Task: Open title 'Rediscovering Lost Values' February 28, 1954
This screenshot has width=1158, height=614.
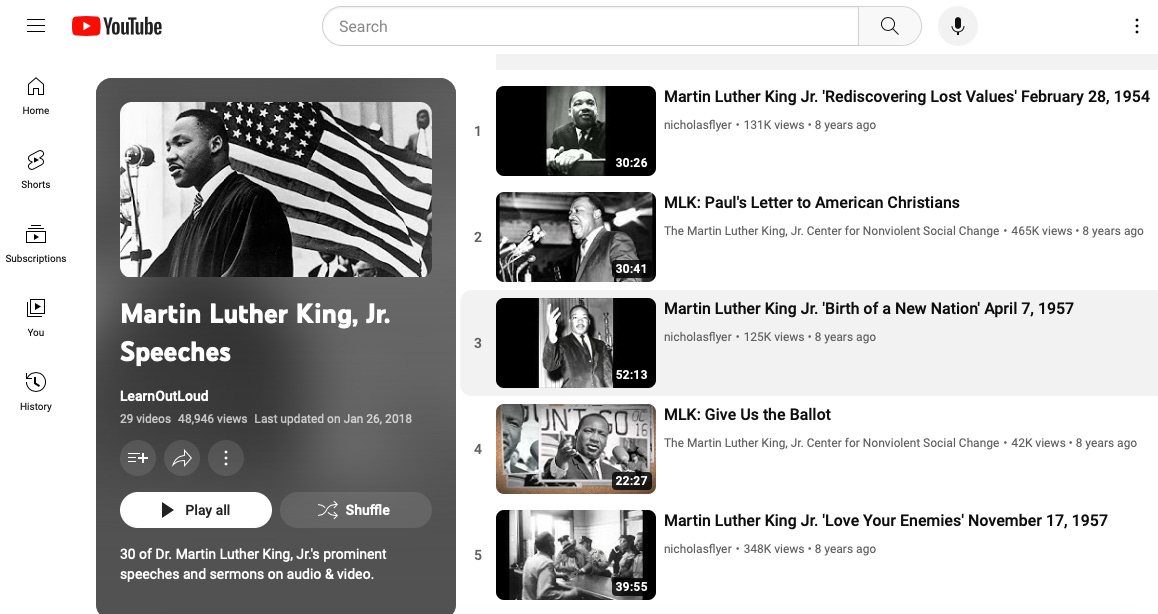Action: pos(907,97)
